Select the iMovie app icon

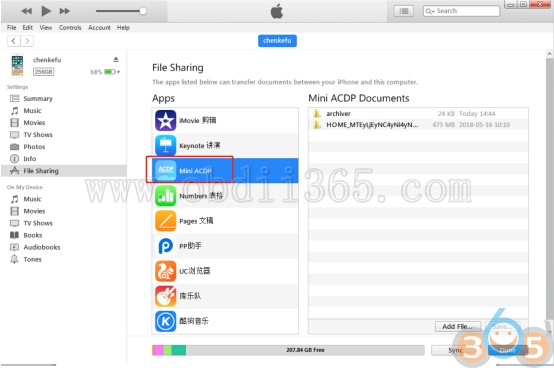pos(165,120)
